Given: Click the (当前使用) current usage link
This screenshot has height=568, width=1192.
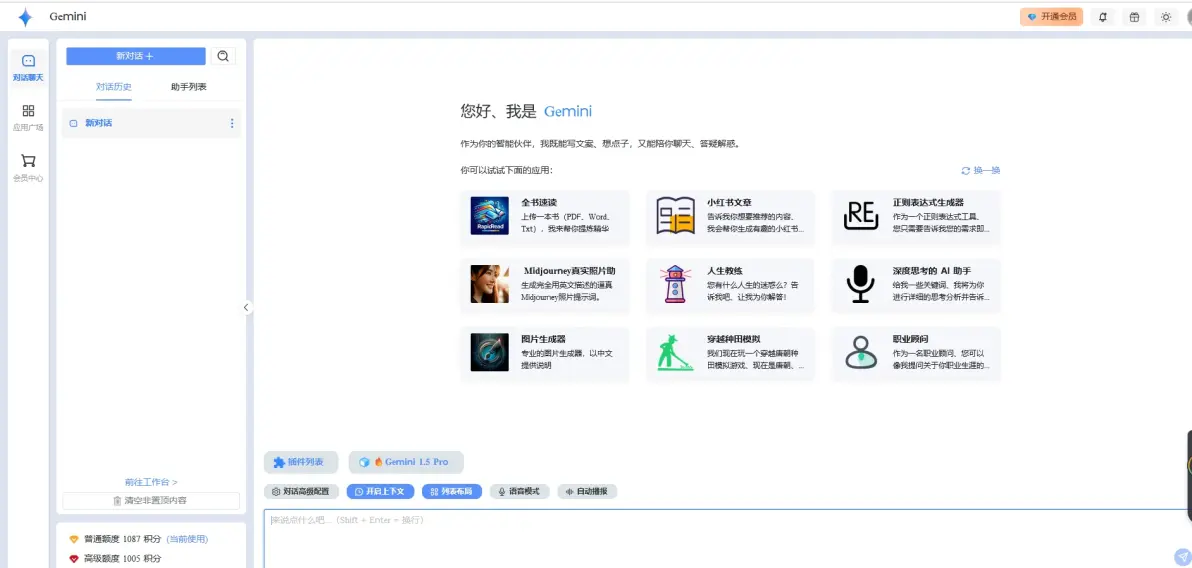Looking at the screenshot, I should pos(187,539).
